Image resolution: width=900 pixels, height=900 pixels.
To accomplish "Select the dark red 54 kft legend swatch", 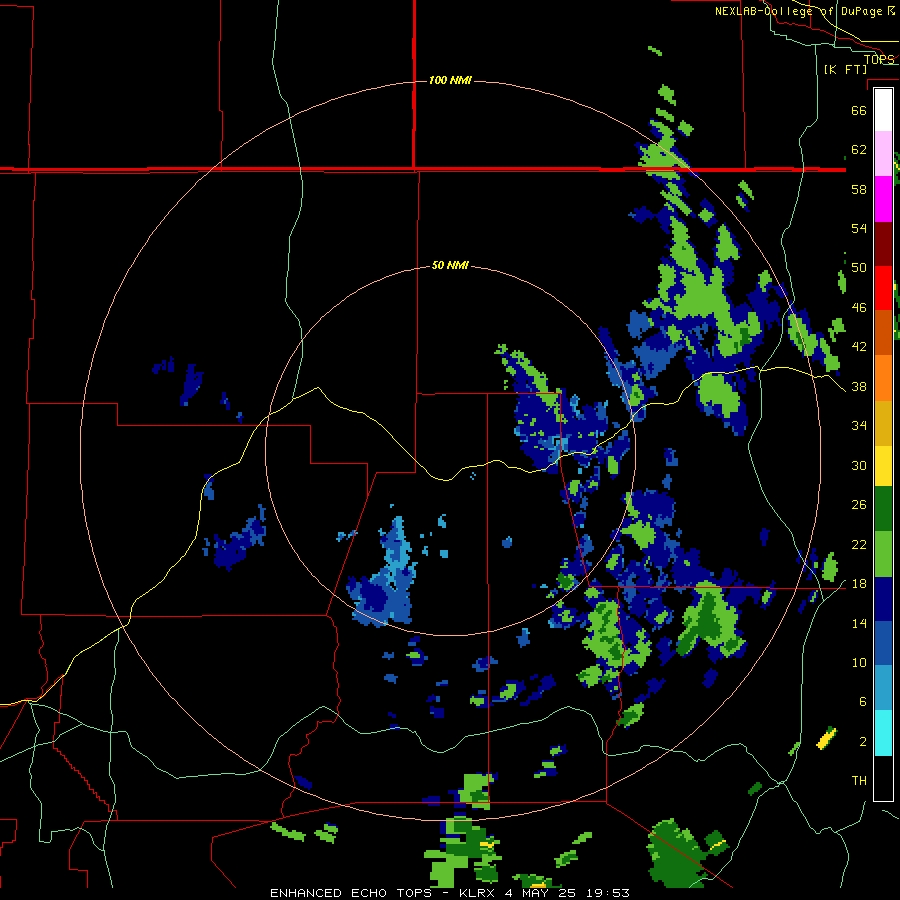I will [883, 244].
